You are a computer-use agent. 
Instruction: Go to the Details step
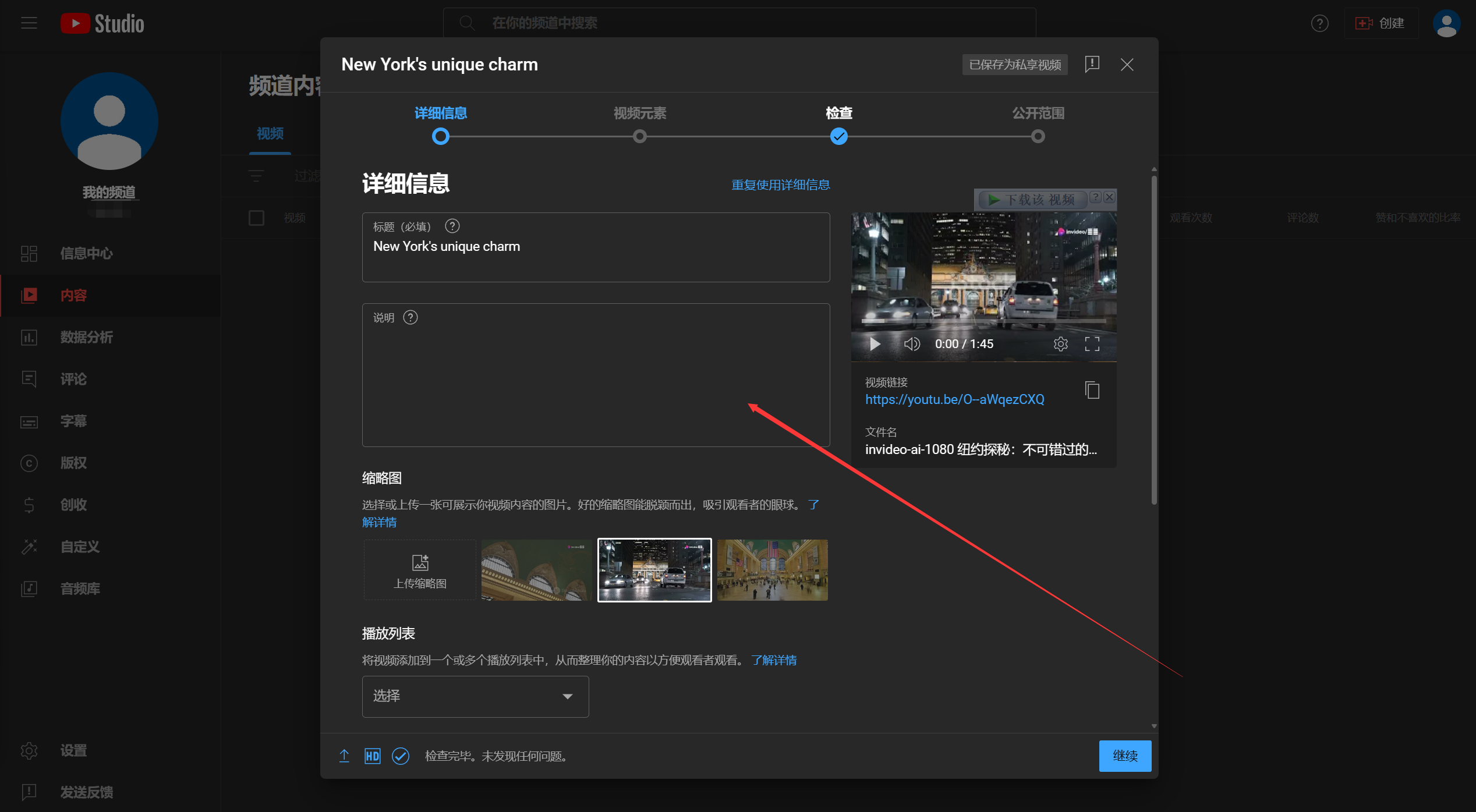pos(441,124)
